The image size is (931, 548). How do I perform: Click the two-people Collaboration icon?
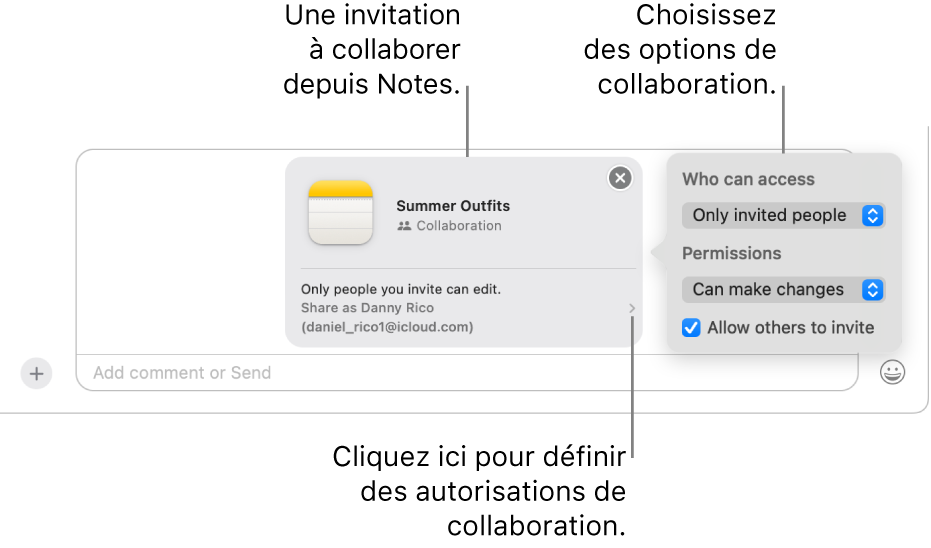[x=404, y=226]
